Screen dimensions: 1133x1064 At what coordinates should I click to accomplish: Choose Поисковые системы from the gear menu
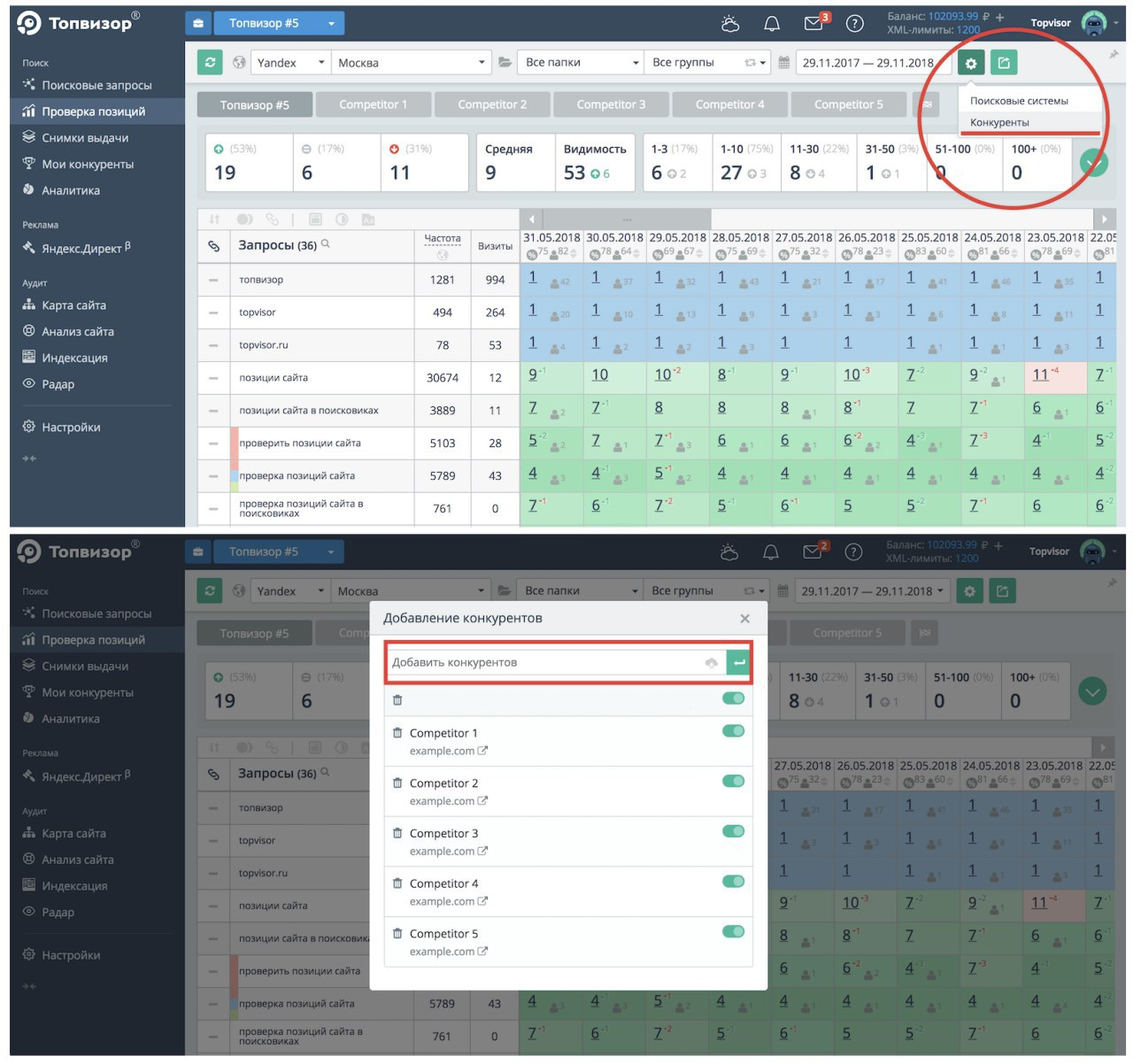tap(1019, 101)
